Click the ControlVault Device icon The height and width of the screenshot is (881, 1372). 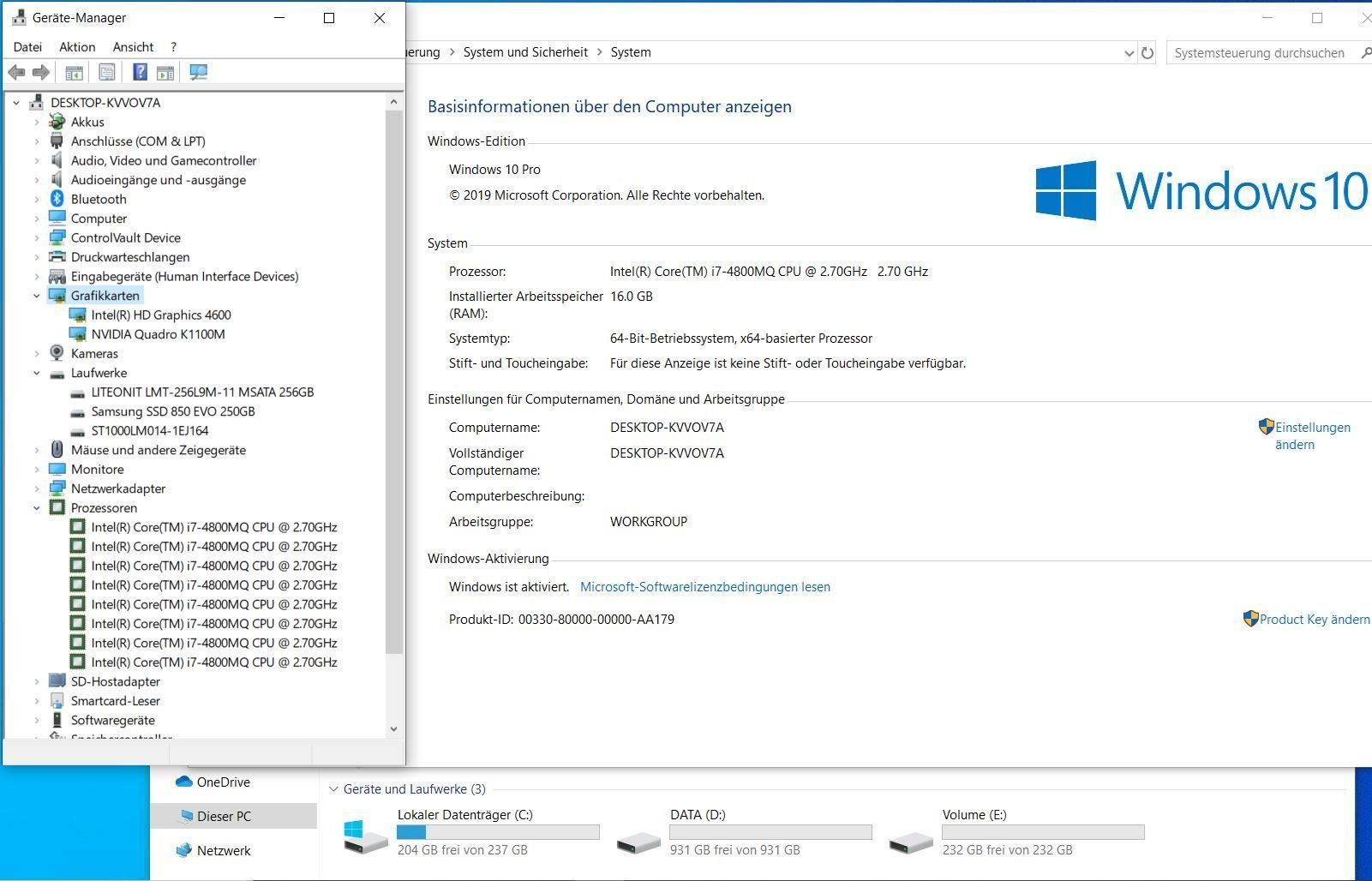[x=57, y=237]
